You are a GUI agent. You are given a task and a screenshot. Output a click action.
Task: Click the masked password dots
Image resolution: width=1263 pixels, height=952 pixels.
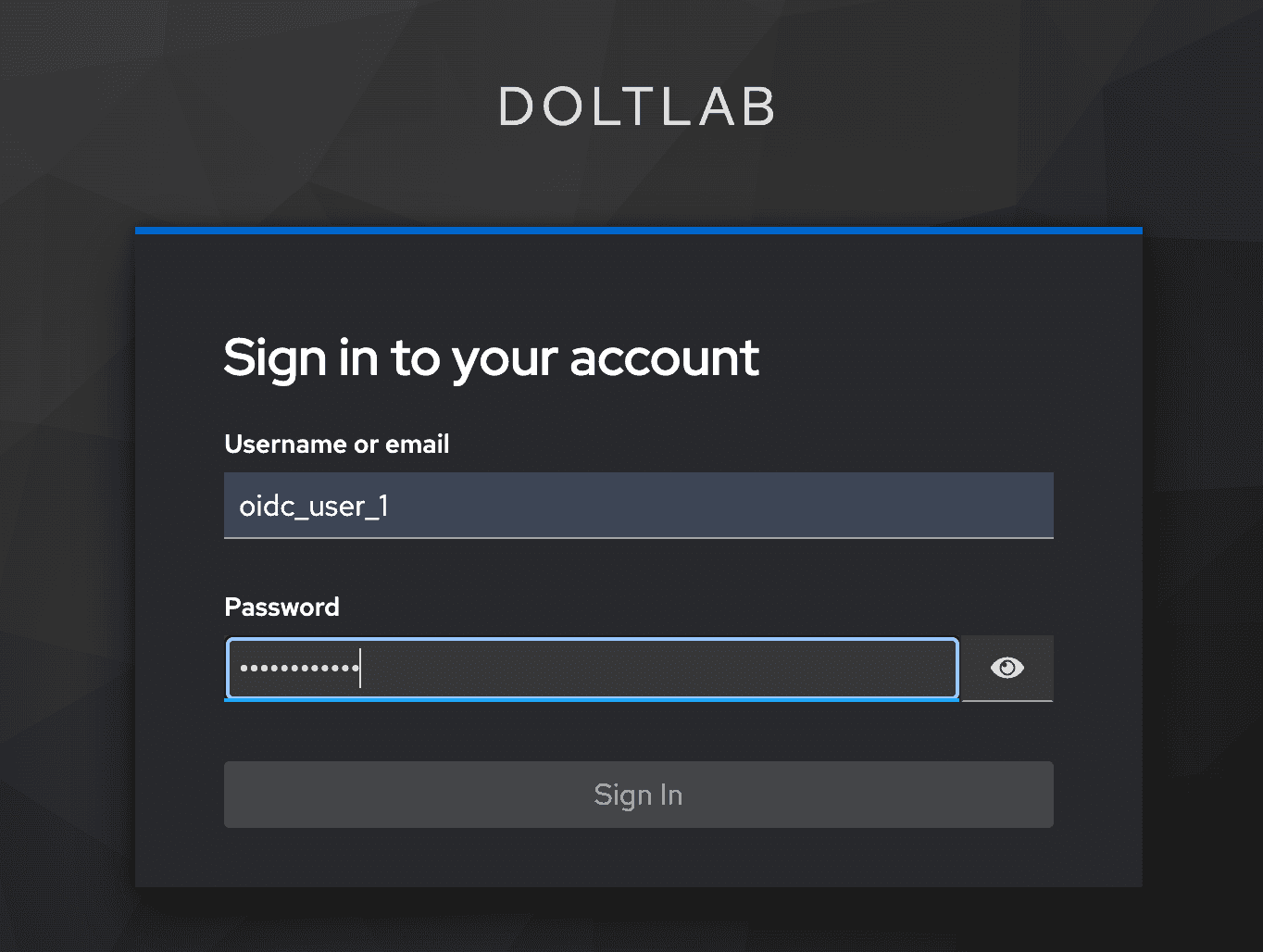pyautogui.click(x=299, y=668)
